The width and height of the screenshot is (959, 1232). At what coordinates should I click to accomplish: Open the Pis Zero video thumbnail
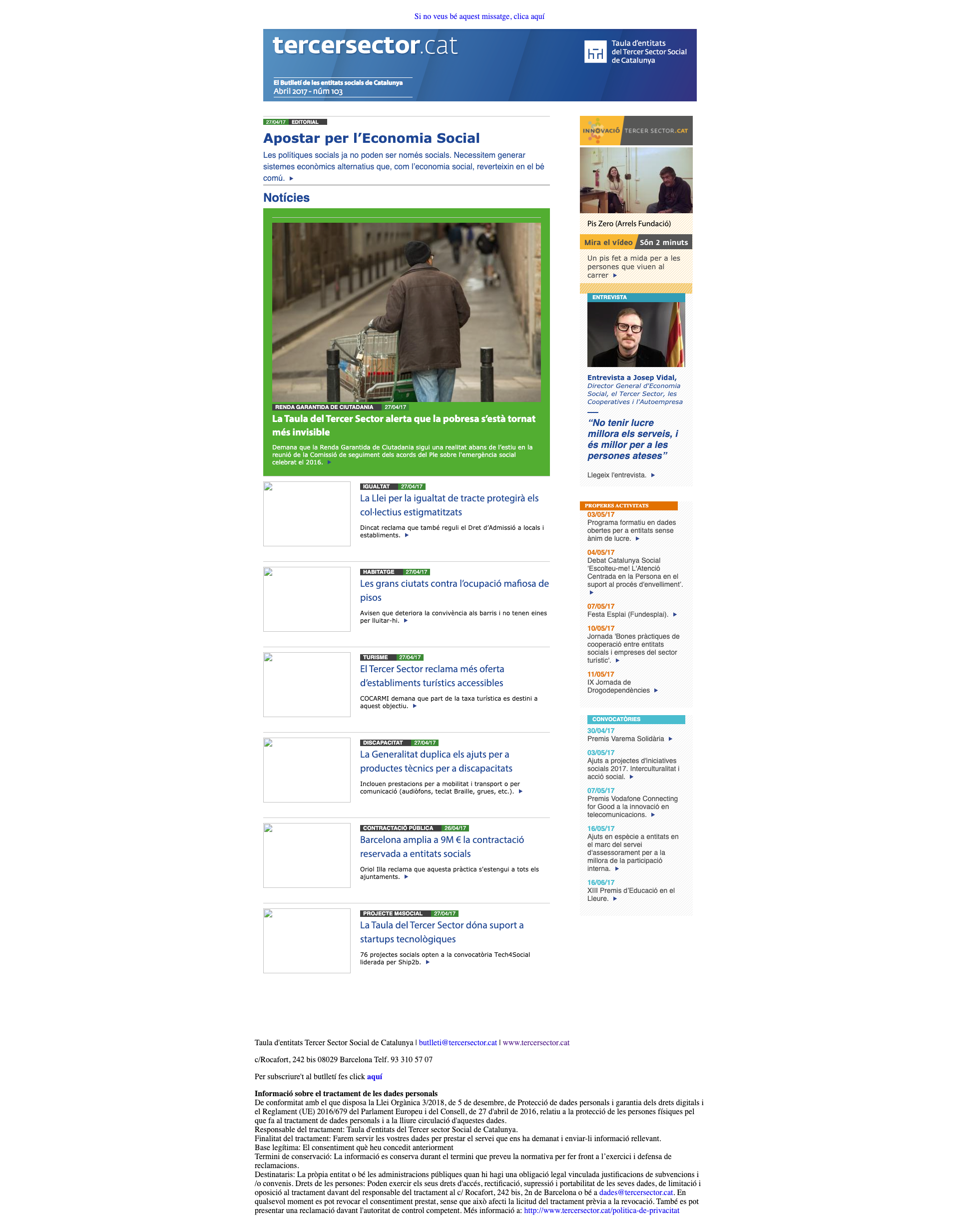click(636, 180)
